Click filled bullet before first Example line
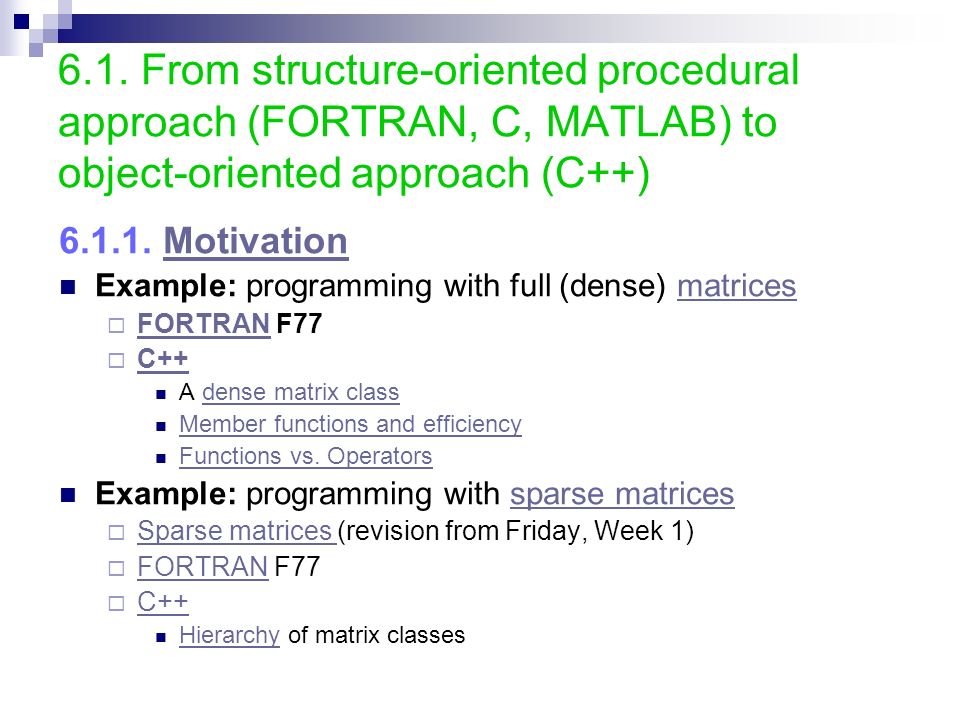The width and height of the screenshot is (960, 720). click(x=68, y=287)
